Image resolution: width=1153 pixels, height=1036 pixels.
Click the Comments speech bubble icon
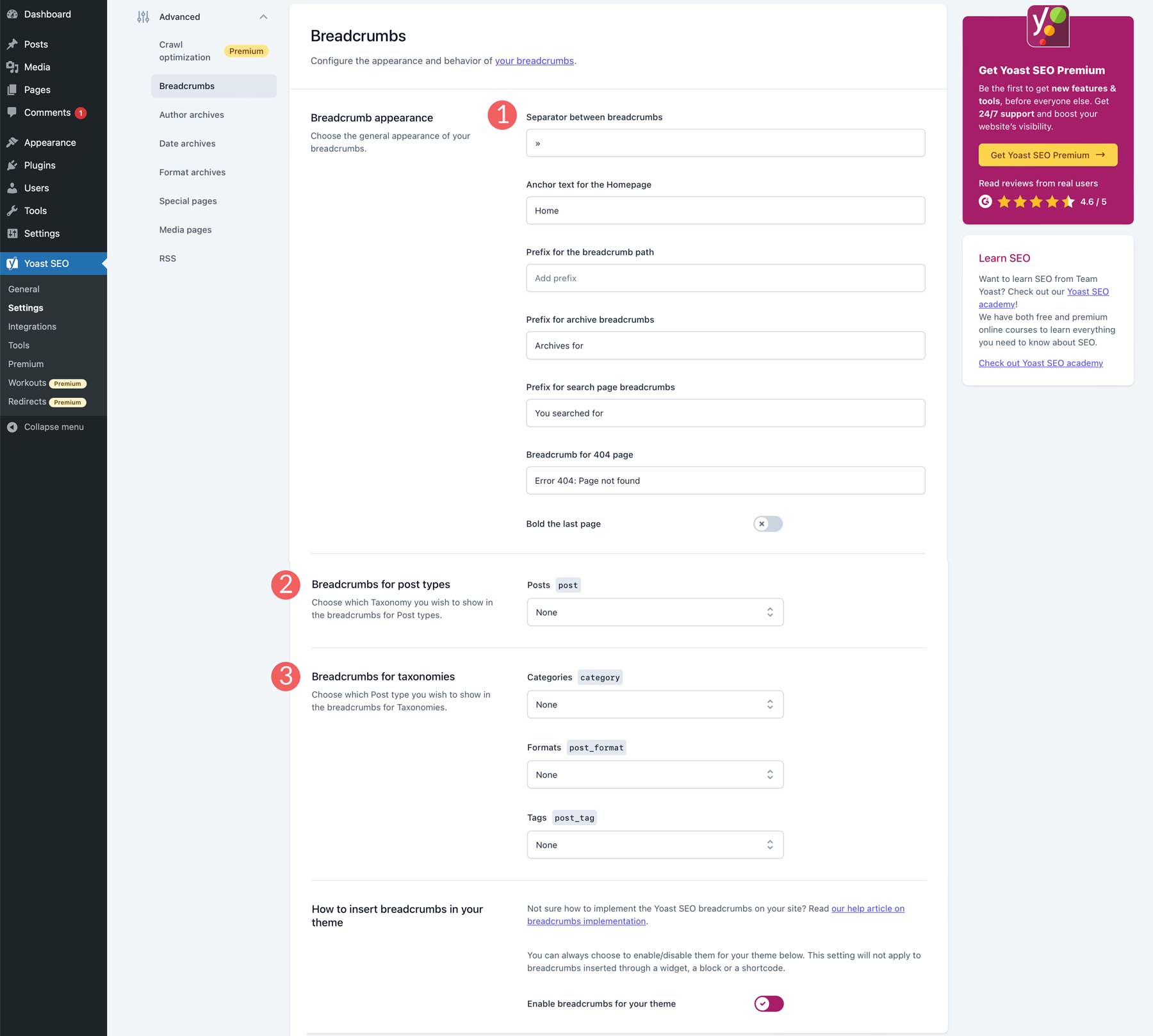click(x=12, y=112)
